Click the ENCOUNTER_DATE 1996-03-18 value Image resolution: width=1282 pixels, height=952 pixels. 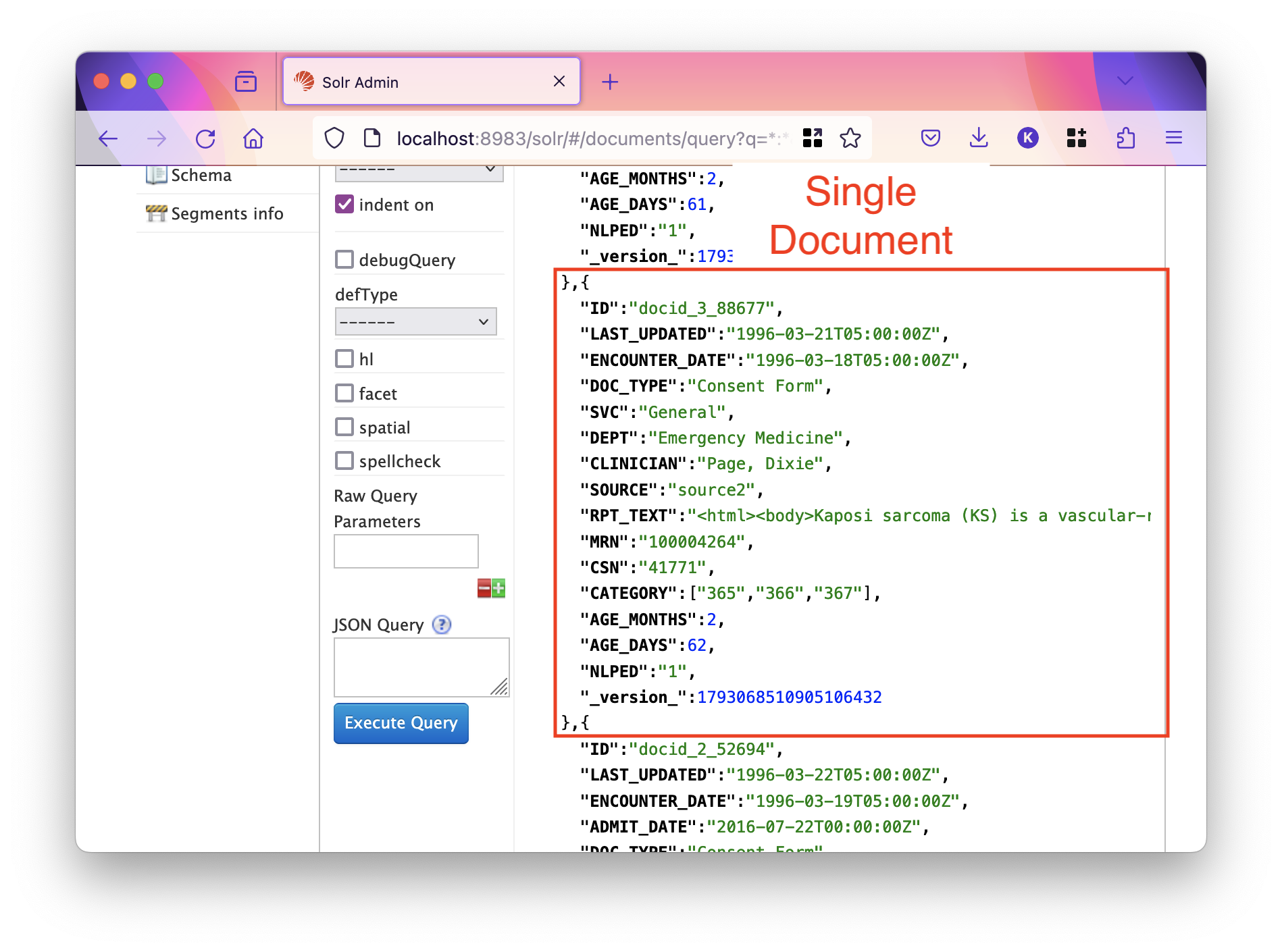(x=852, y=361)
